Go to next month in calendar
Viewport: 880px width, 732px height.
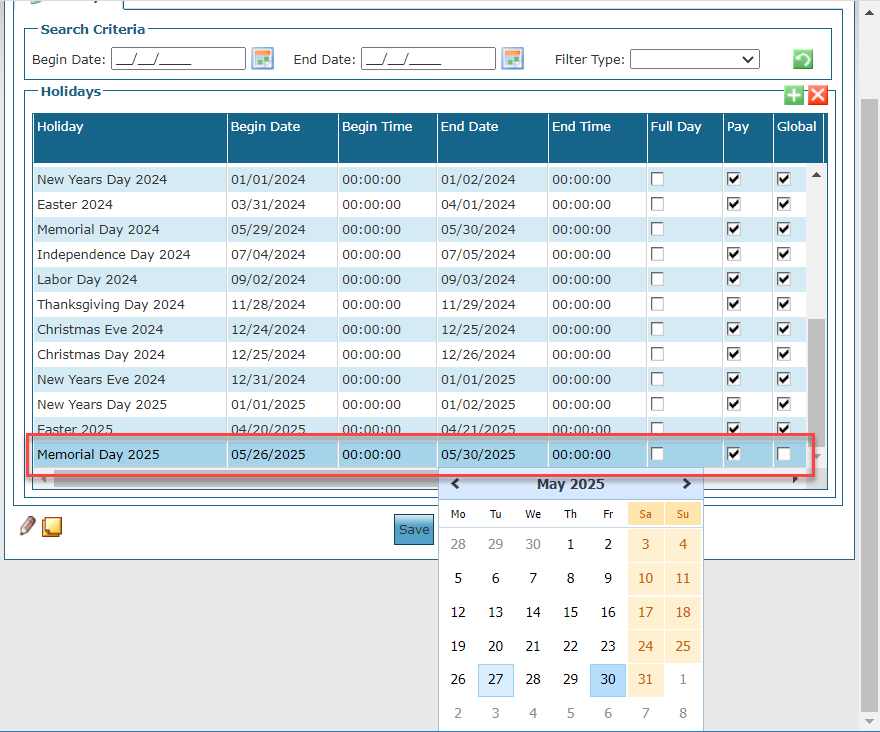coord(686,484)
